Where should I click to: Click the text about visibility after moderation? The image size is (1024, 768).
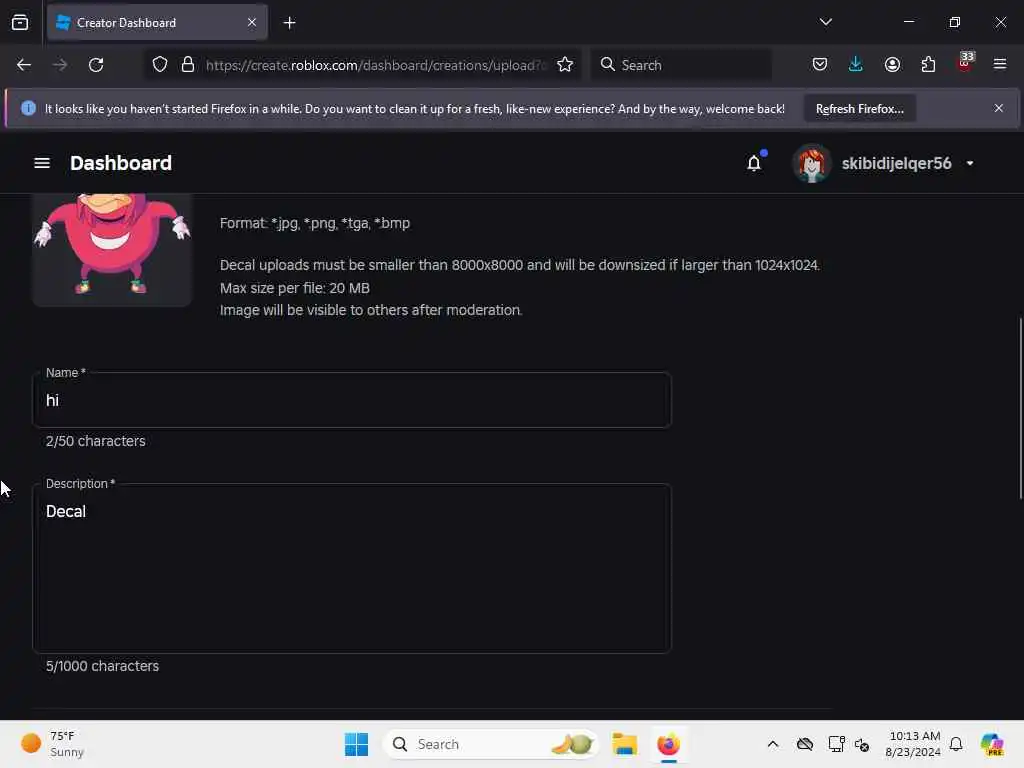371,310
